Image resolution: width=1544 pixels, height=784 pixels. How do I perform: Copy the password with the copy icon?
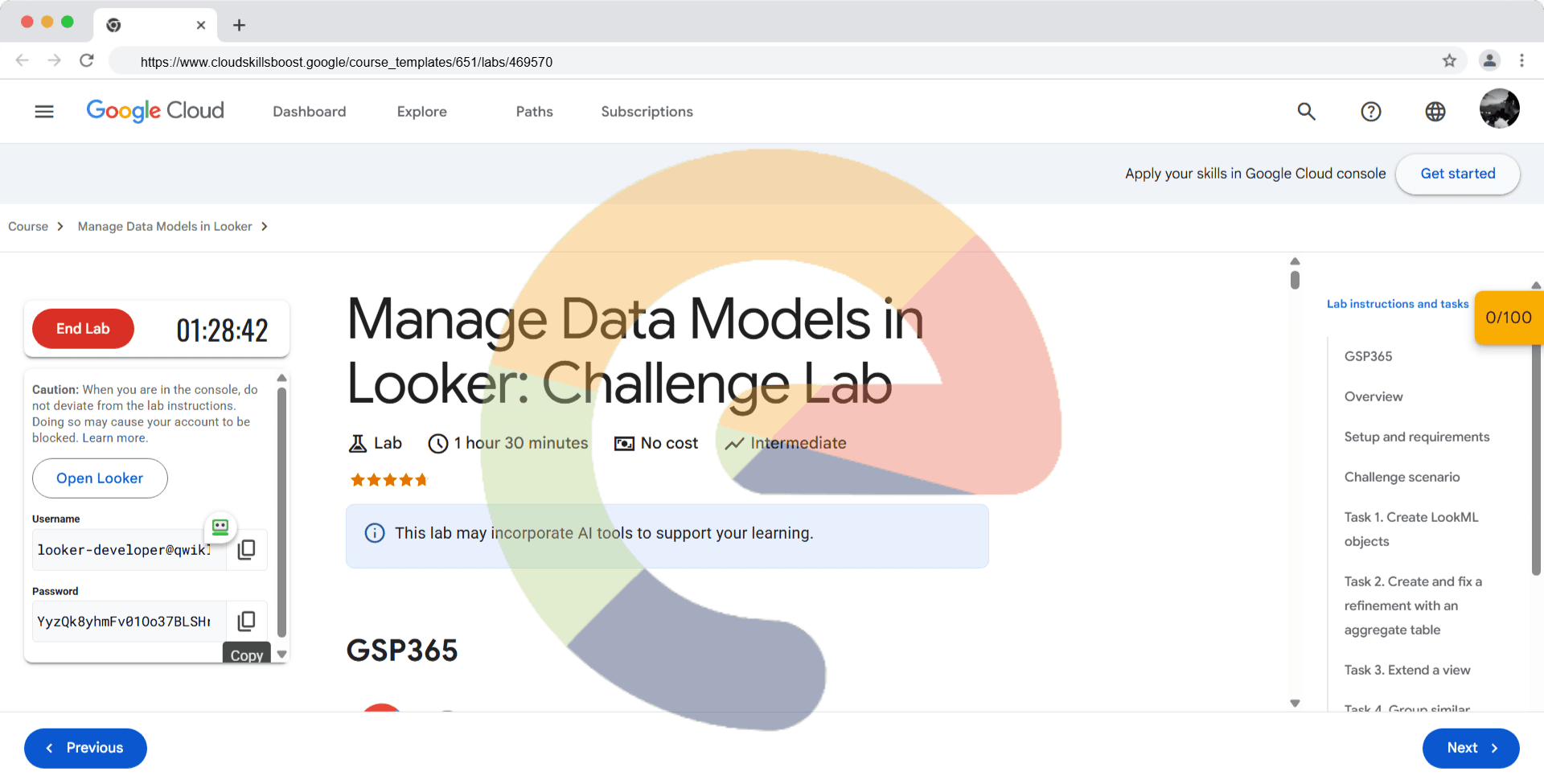(x=247, y=621)
